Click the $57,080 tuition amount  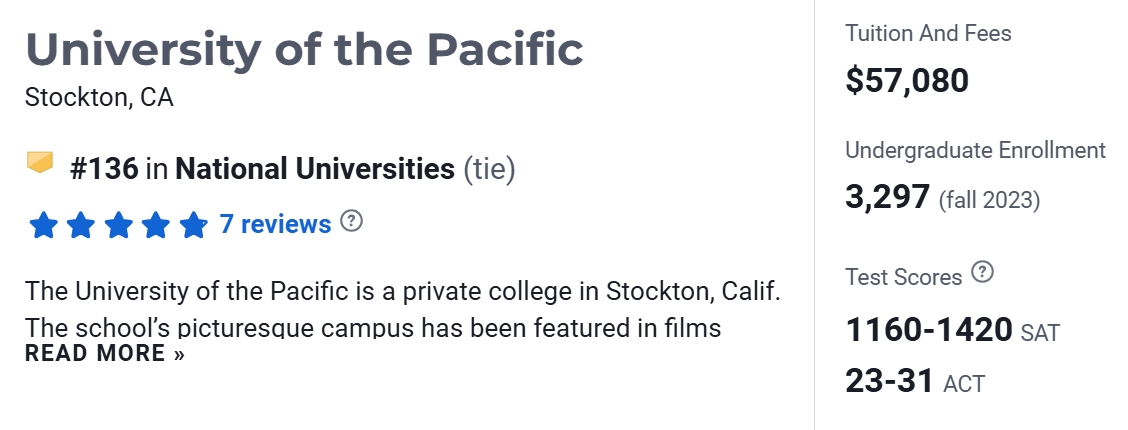pyautogui.click(x=907, y=80)
